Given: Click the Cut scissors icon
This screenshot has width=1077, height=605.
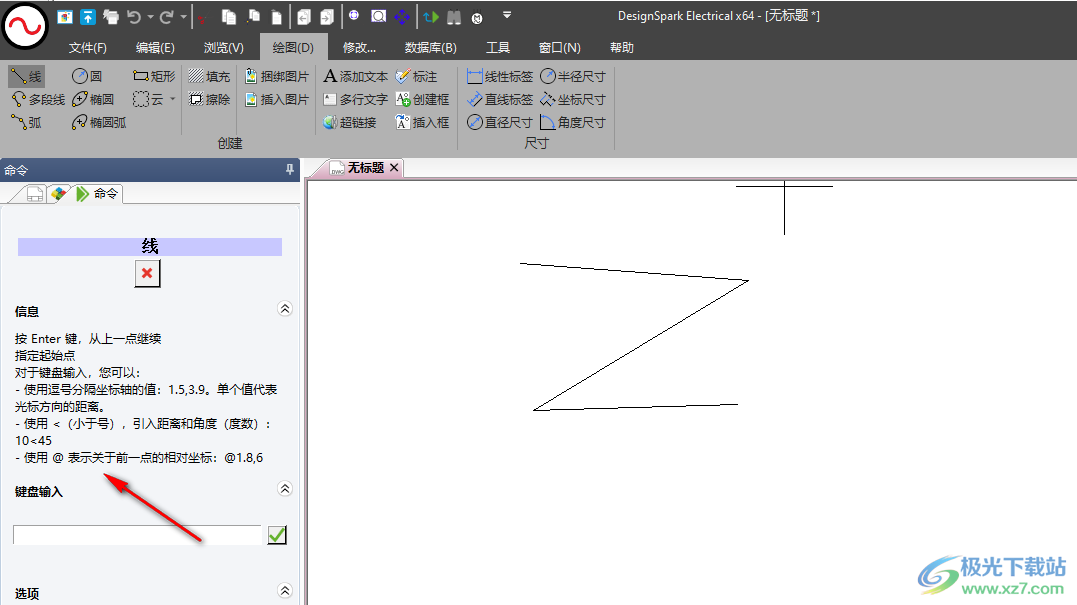Looking at the screenshot, I should (x=203, y=18).
